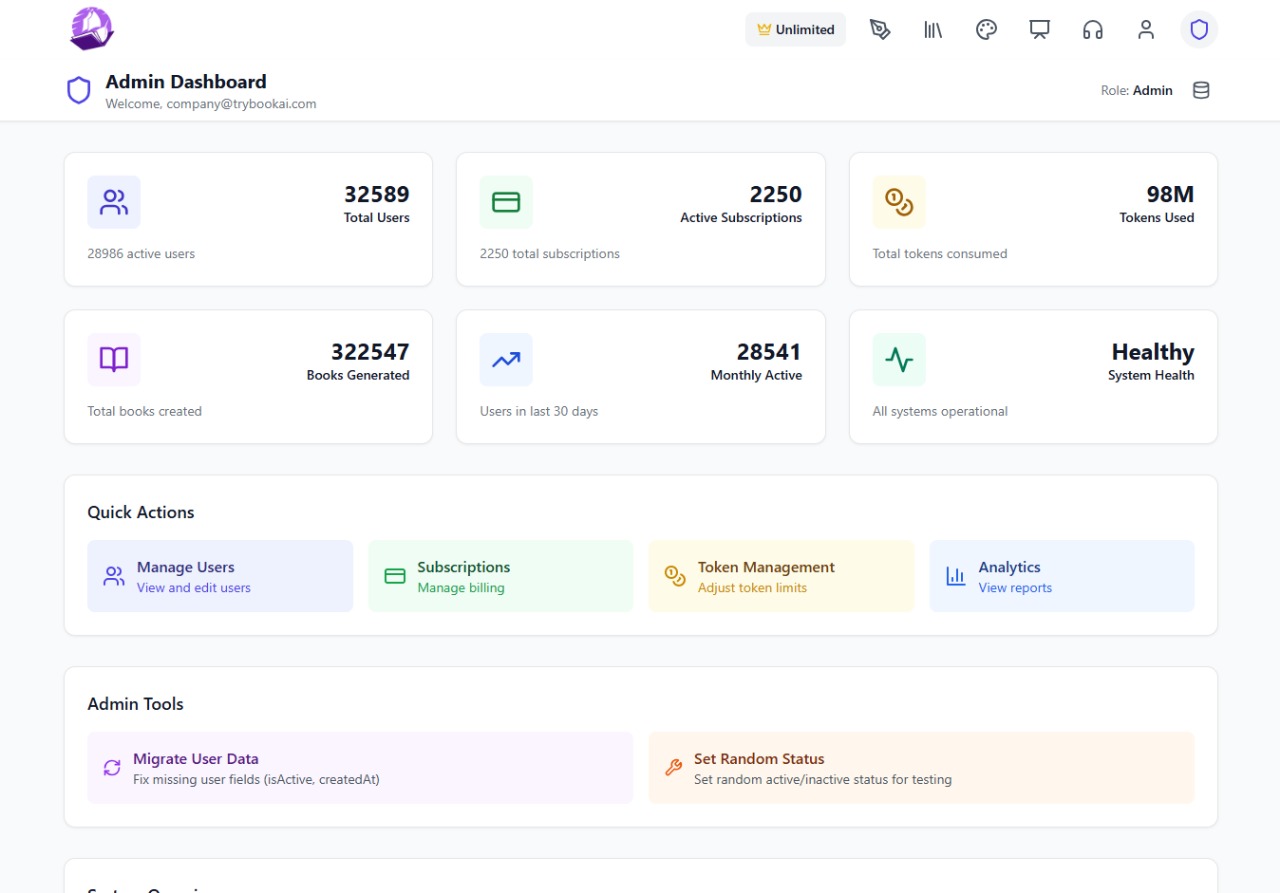Click the BookAI logo

point(92,29)
